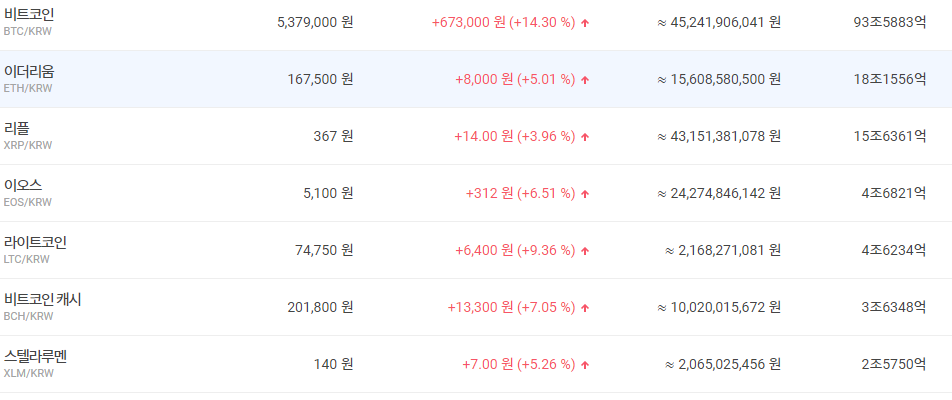Click the red up arrow for Ripple
The image size is (952, 400).
585,136
